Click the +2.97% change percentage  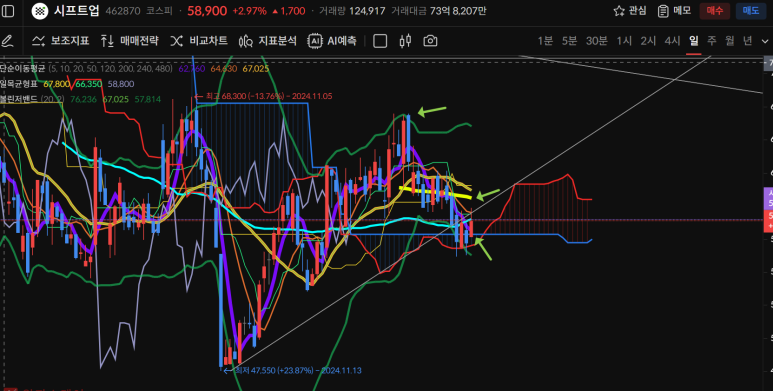point(249,11)
